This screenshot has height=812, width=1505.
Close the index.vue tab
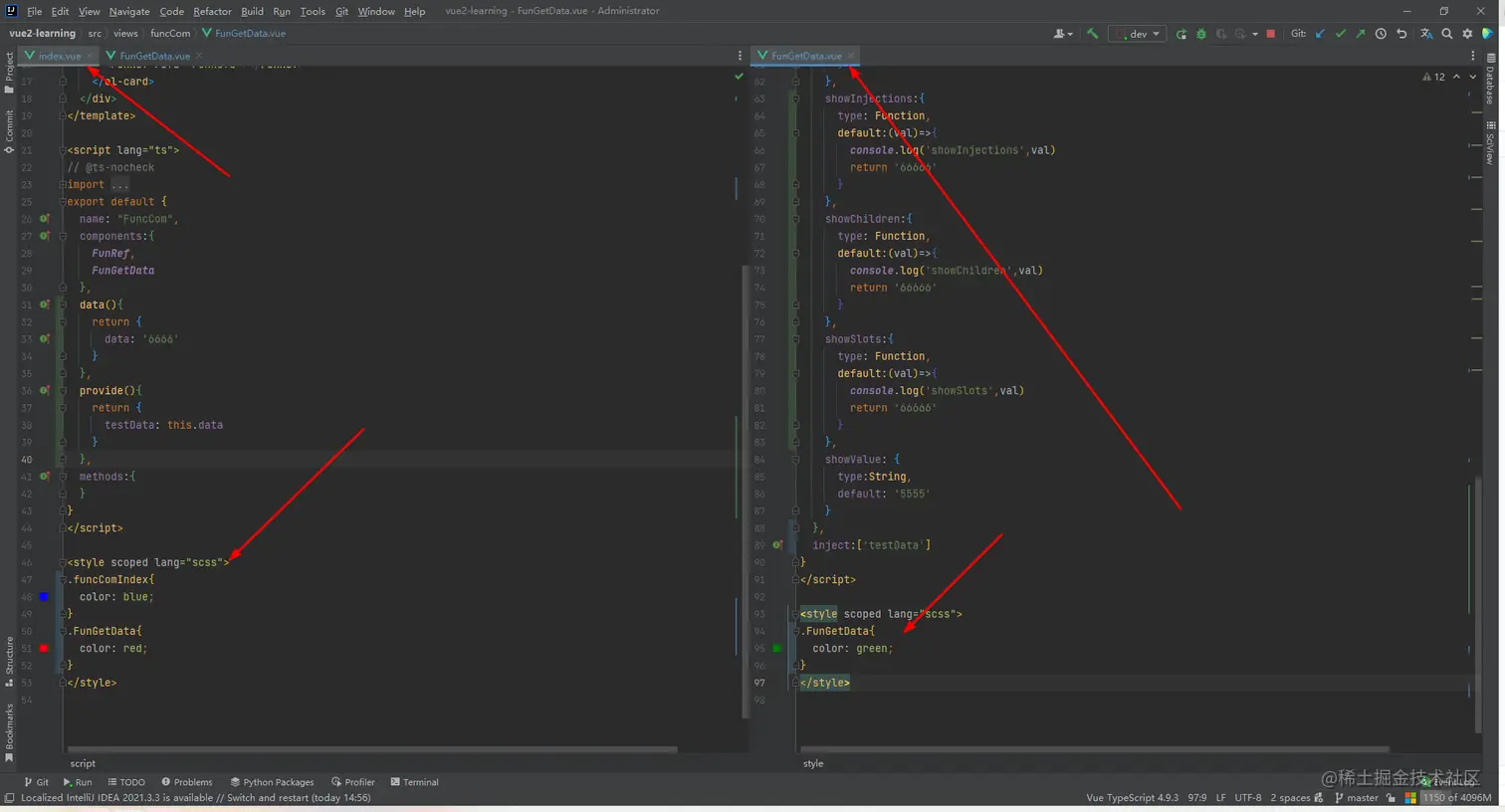pyautogui.click(x=90, y=56)
